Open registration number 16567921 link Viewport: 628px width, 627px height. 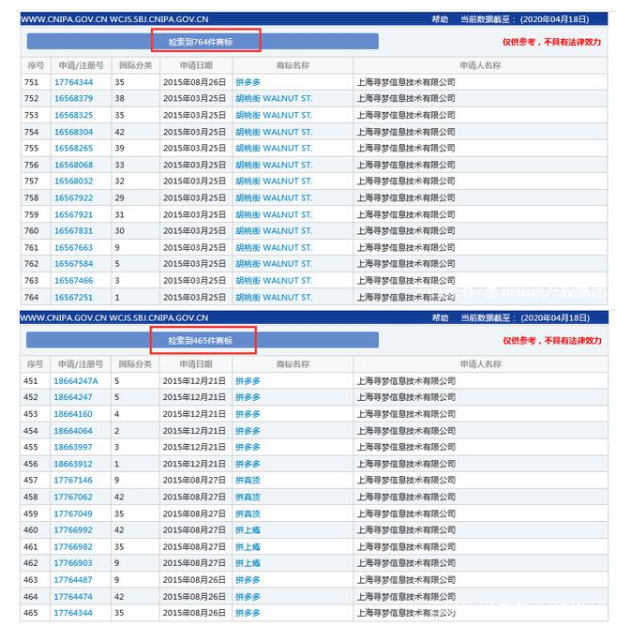[74, 215]
